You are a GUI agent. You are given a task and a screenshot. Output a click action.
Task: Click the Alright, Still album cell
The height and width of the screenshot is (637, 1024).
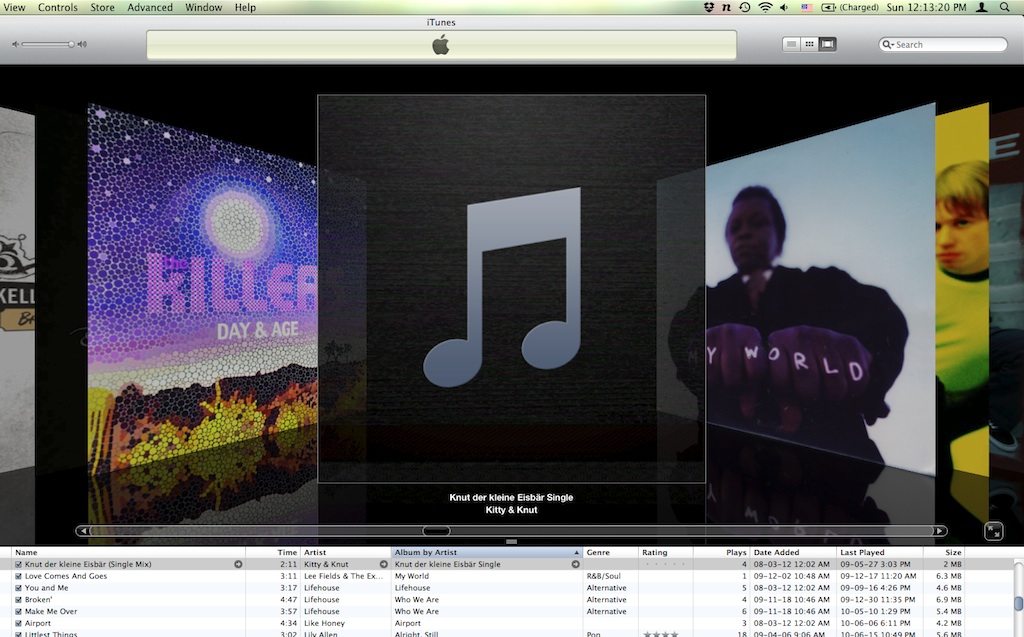tap(416, 634)
